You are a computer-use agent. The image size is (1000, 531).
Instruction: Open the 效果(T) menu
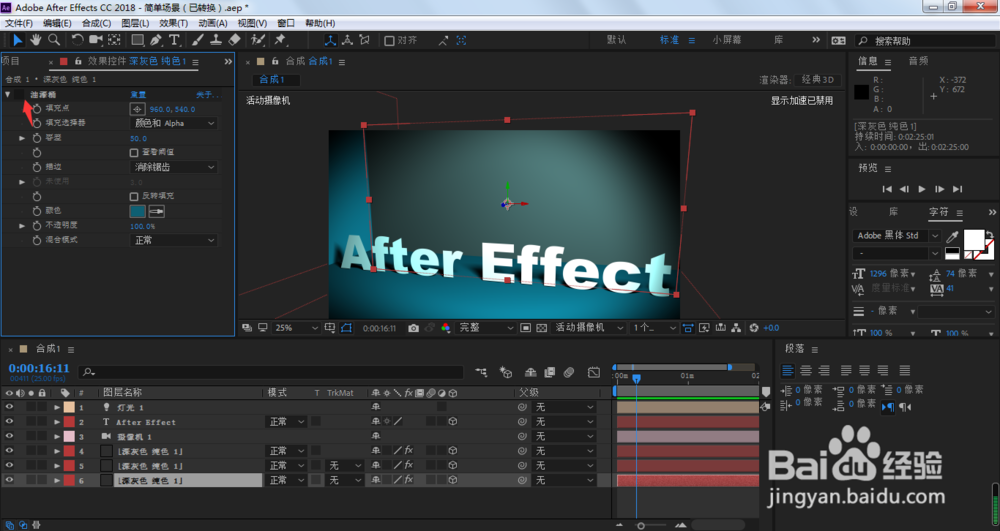coord(173,23)
